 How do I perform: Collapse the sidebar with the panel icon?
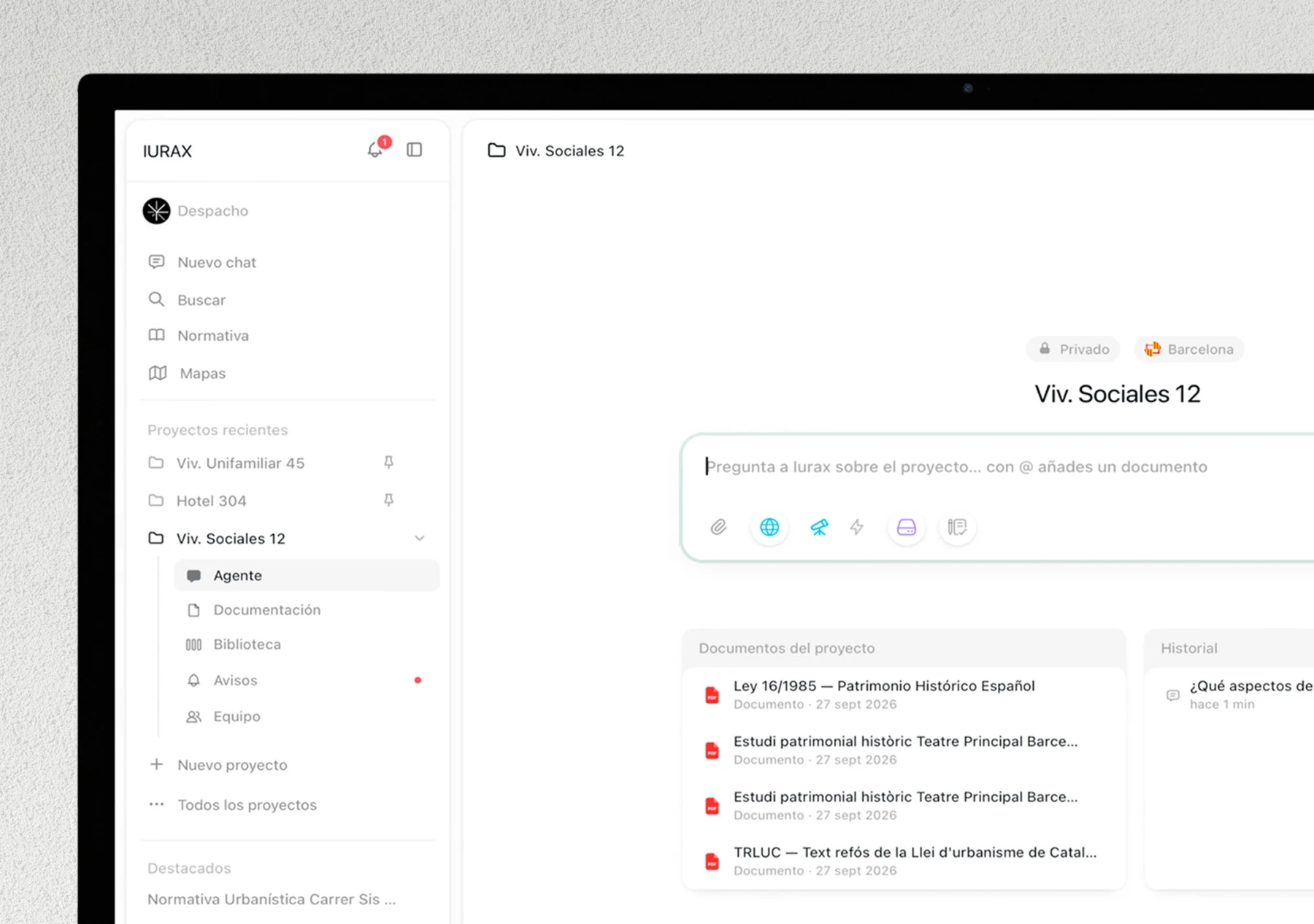tap(415, 150)
